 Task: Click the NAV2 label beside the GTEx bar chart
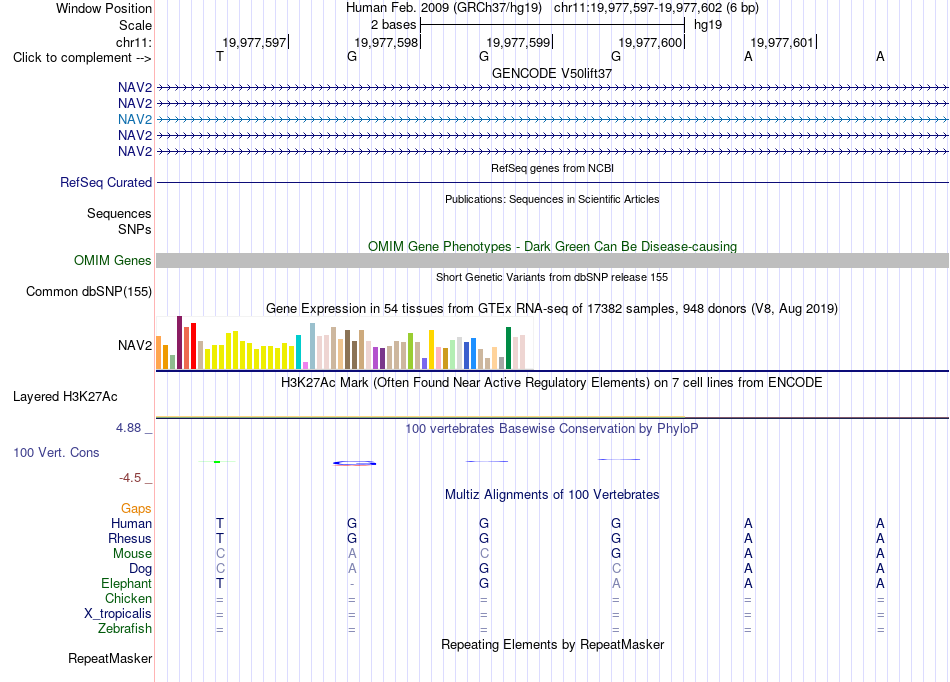135,345
